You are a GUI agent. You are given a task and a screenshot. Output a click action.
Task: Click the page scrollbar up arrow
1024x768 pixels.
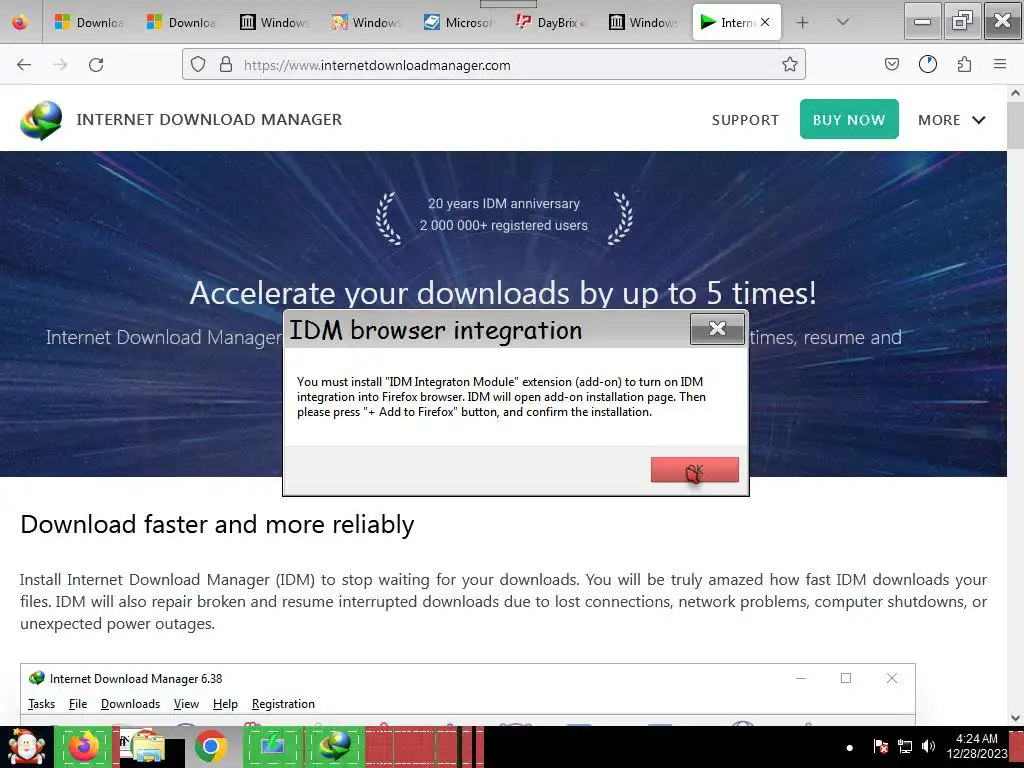tap(1015, 93)
